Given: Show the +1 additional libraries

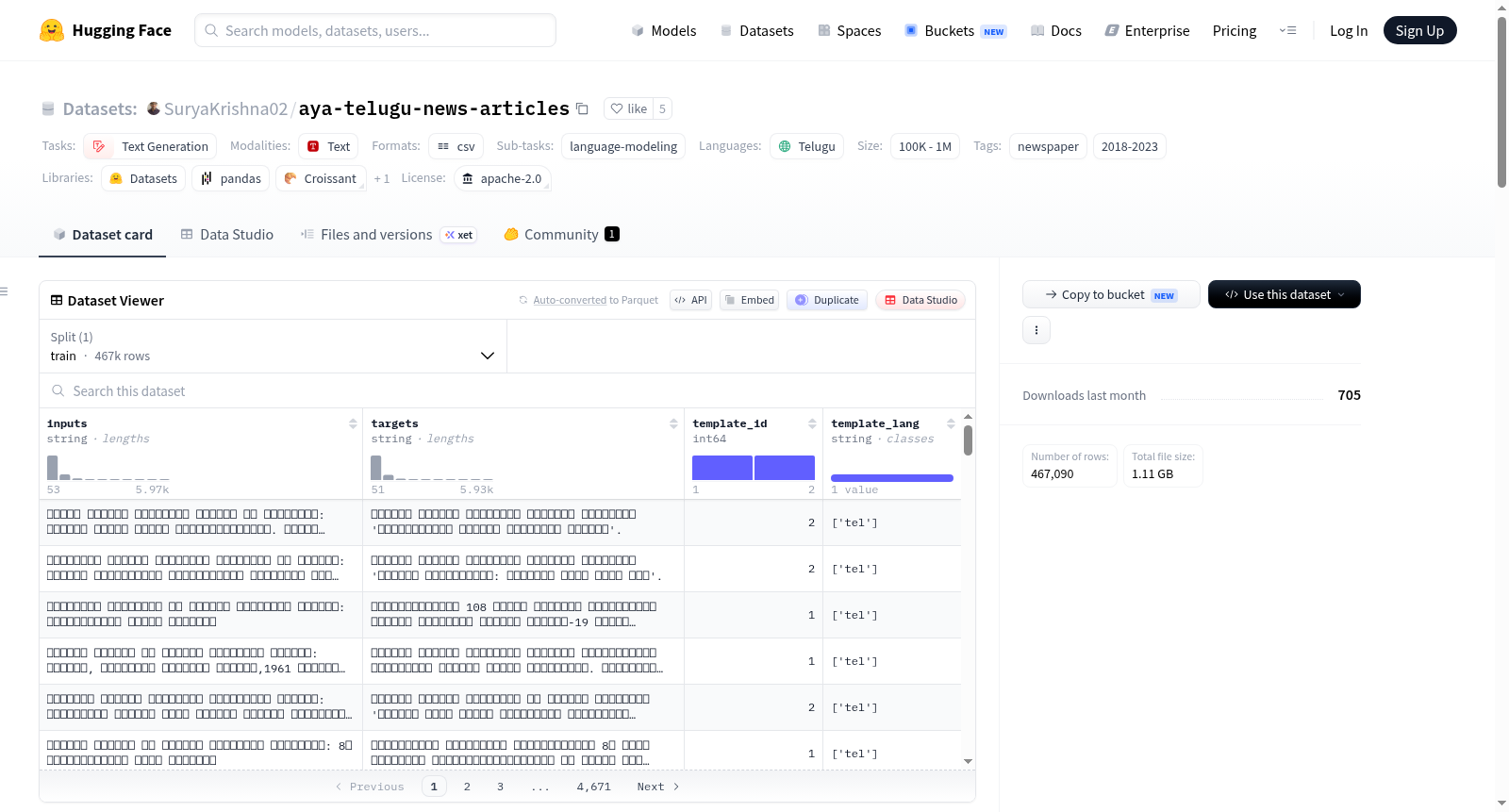Looking at the screenshot, I should [381, 178].
